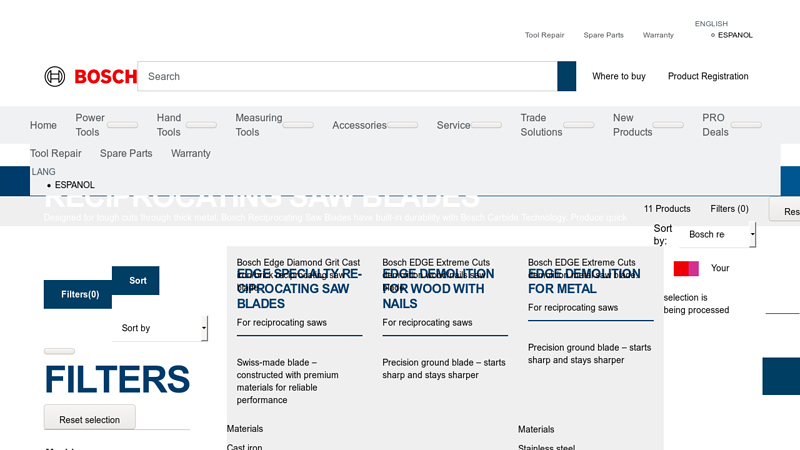Click into the Search input field
This screenshot has width=800, height=450.
click(347, 76)
